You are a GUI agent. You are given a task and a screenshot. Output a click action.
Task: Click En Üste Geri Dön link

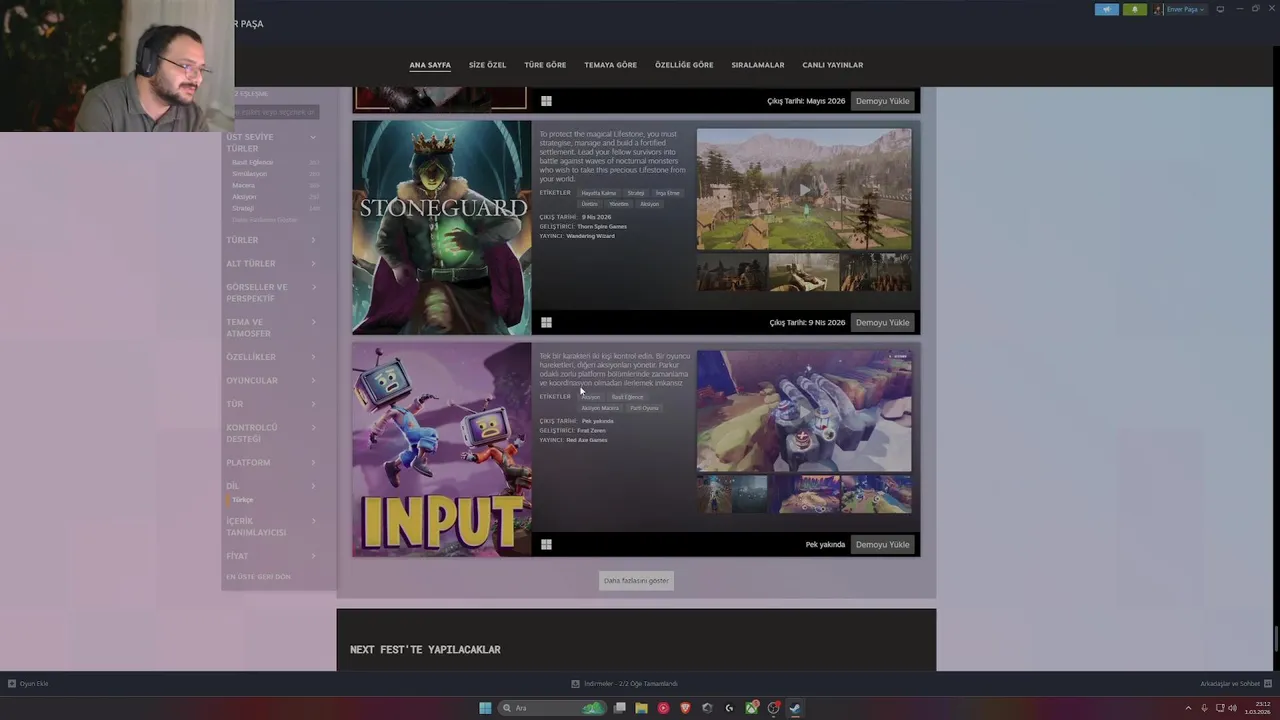pos(258,577)
